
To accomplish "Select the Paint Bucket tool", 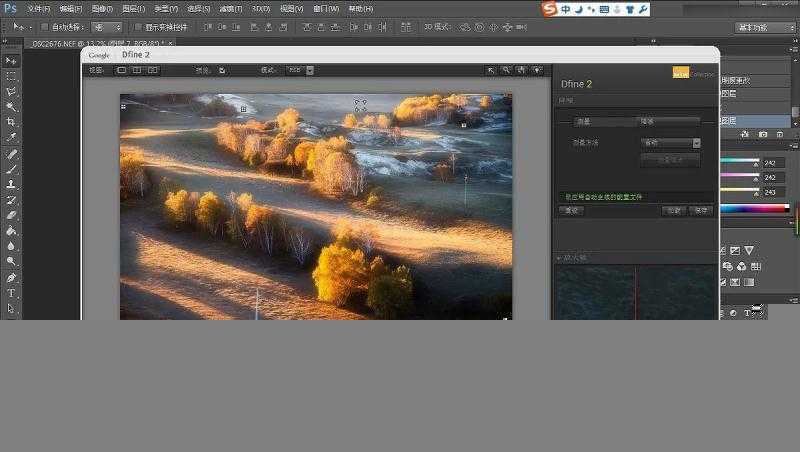I will [11, 231].
